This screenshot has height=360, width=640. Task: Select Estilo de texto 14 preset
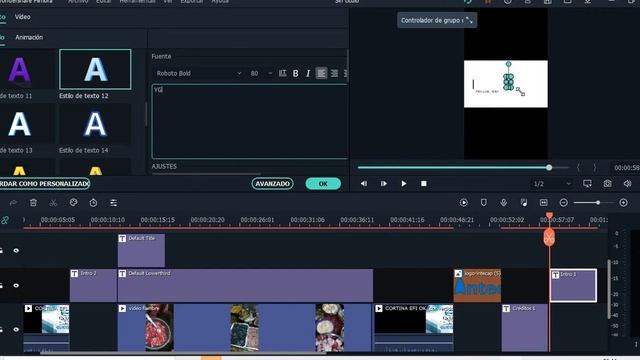pyautogui.click(x=95, y=124)
